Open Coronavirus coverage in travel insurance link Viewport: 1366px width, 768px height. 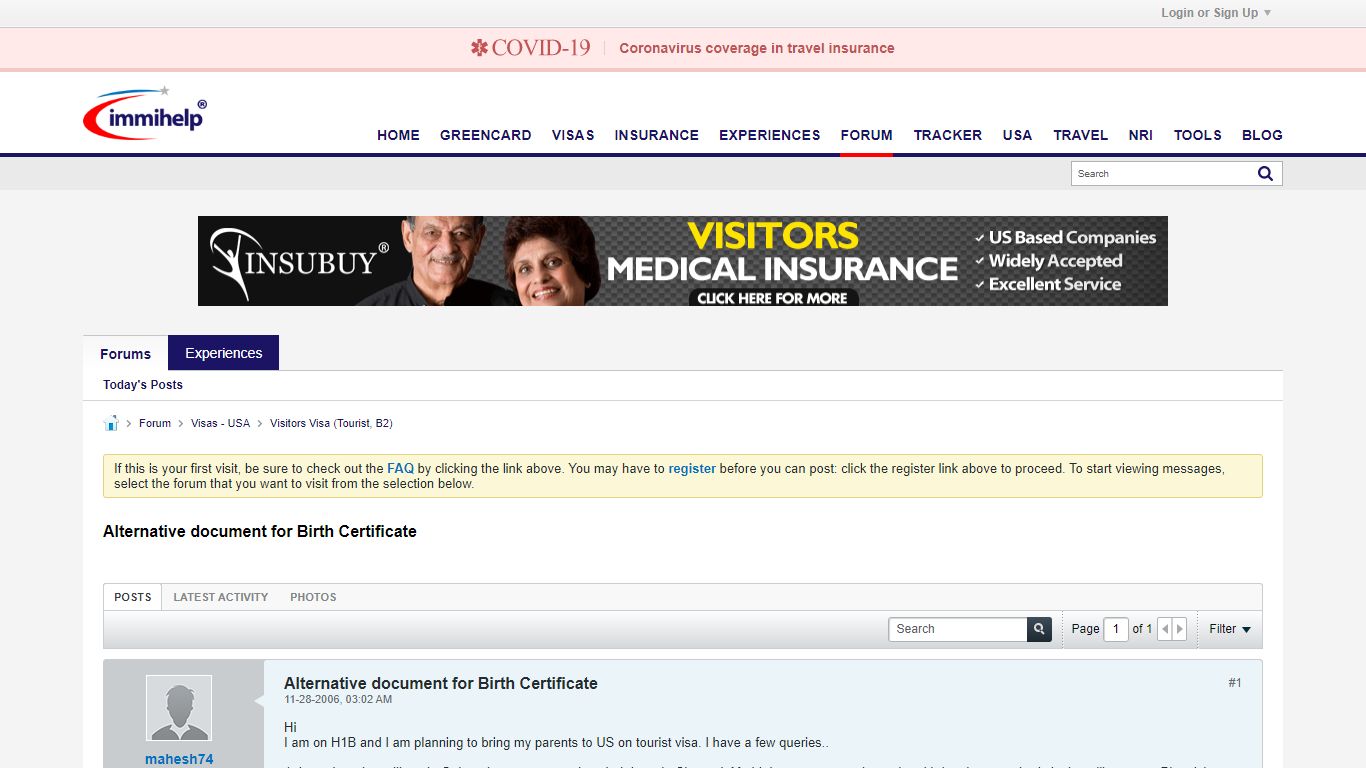(757, 48)
